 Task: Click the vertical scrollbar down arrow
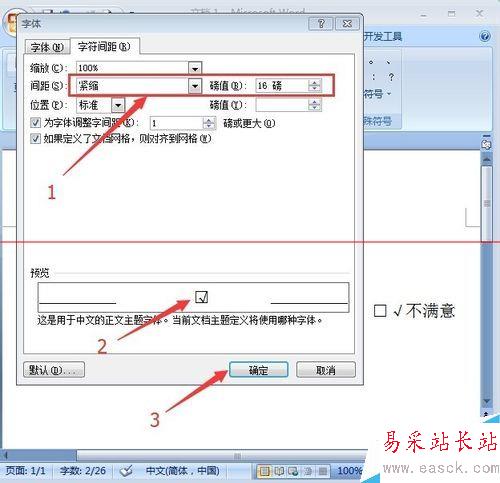(487, 401)
